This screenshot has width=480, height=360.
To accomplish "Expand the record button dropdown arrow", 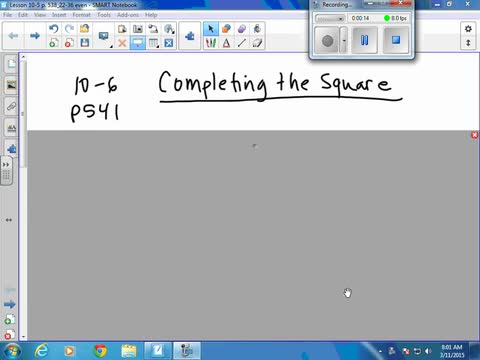I will 344,40.
